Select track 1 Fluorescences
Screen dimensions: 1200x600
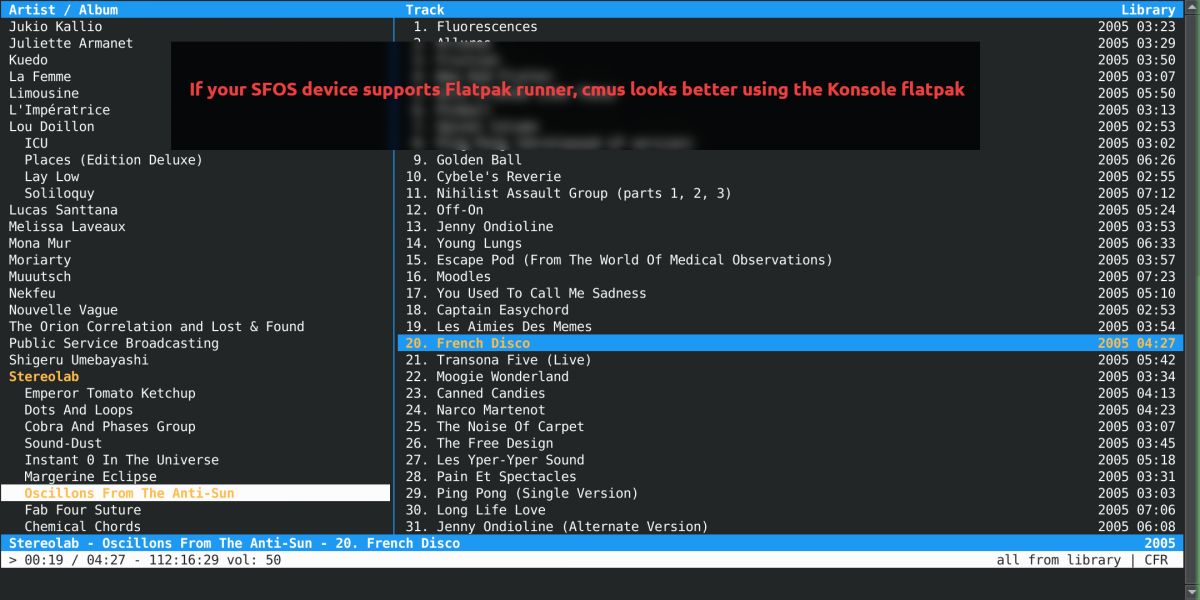(486, 27)
